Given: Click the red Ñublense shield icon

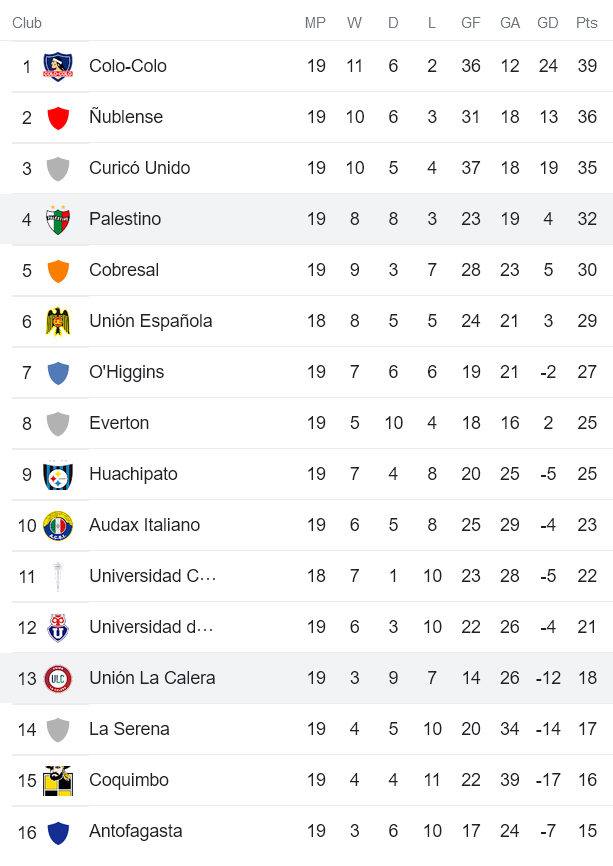Looking at the screenshot, I should click(x=58, y=118).
